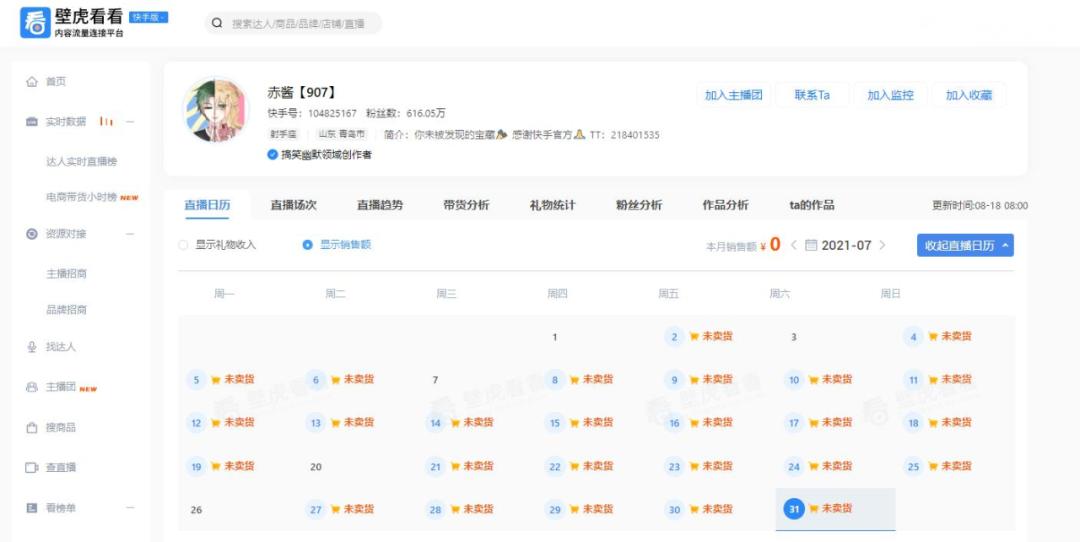
Task: Click 未卖货 label on day 30
Action: click(717, 509)
